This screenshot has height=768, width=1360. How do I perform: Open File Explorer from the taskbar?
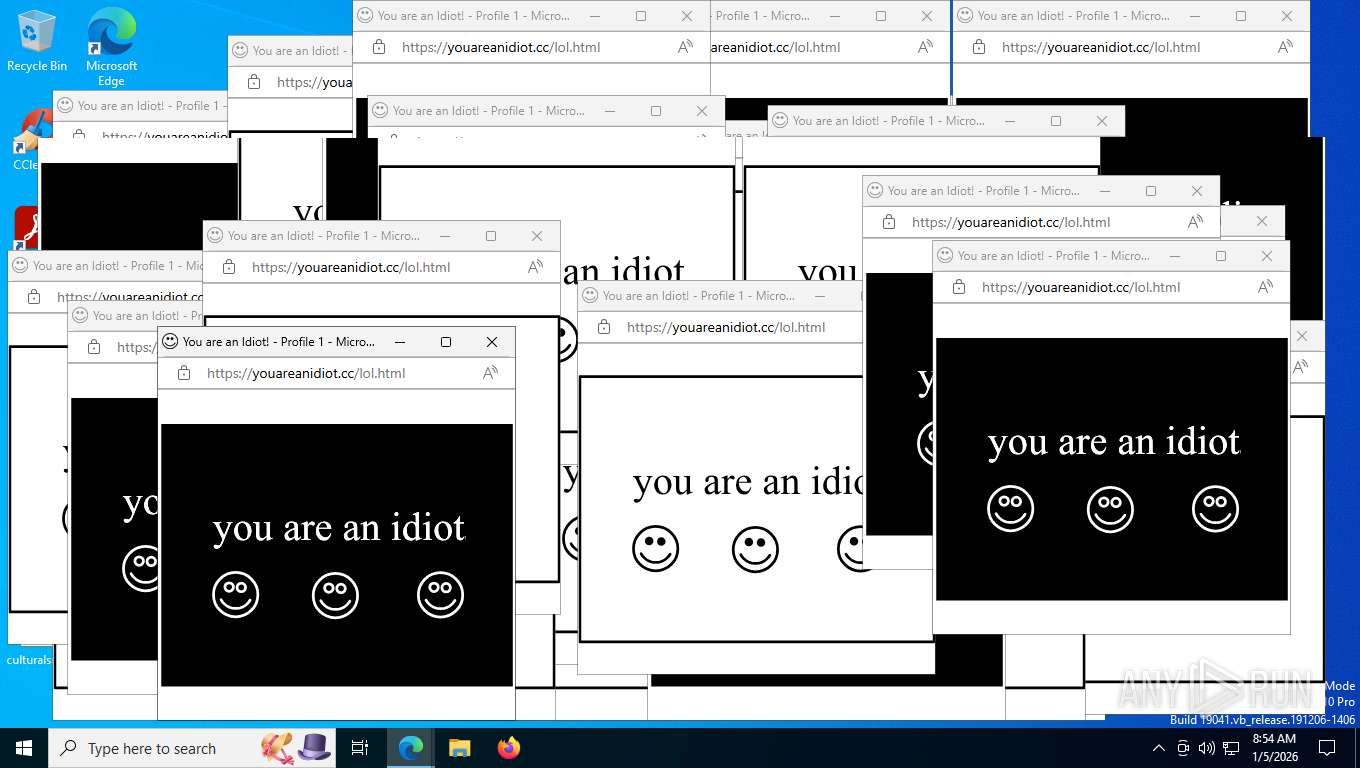tap(460, 748)
